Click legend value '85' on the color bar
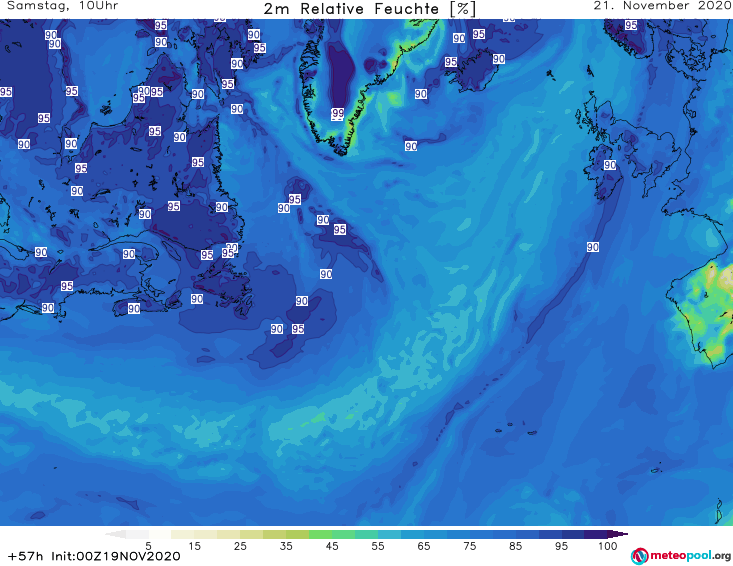Image resolution: width=733 pixels, height=566 pixels. (x=515, y=546)
